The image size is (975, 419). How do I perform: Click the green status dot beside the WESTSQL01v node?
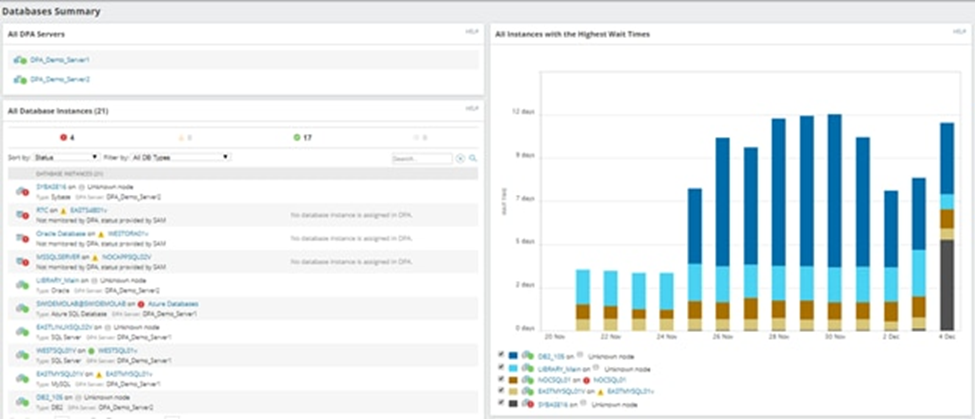(91, 351)
